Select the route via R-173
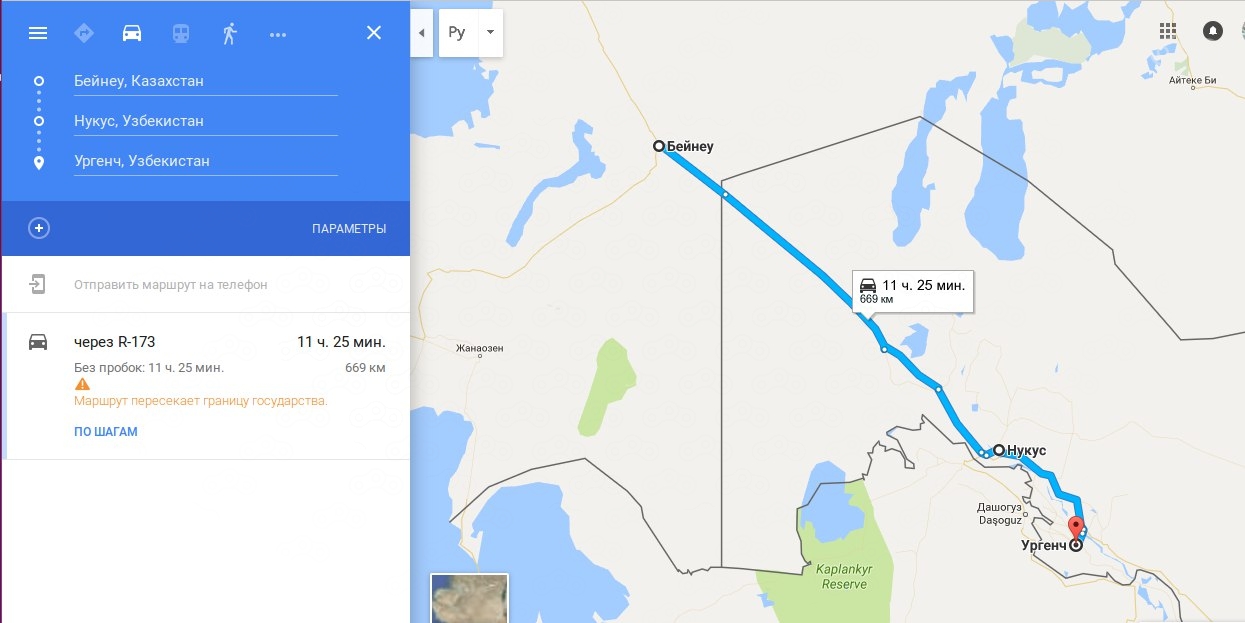Viewport: 1245px width, 623px height. [207, 386]
